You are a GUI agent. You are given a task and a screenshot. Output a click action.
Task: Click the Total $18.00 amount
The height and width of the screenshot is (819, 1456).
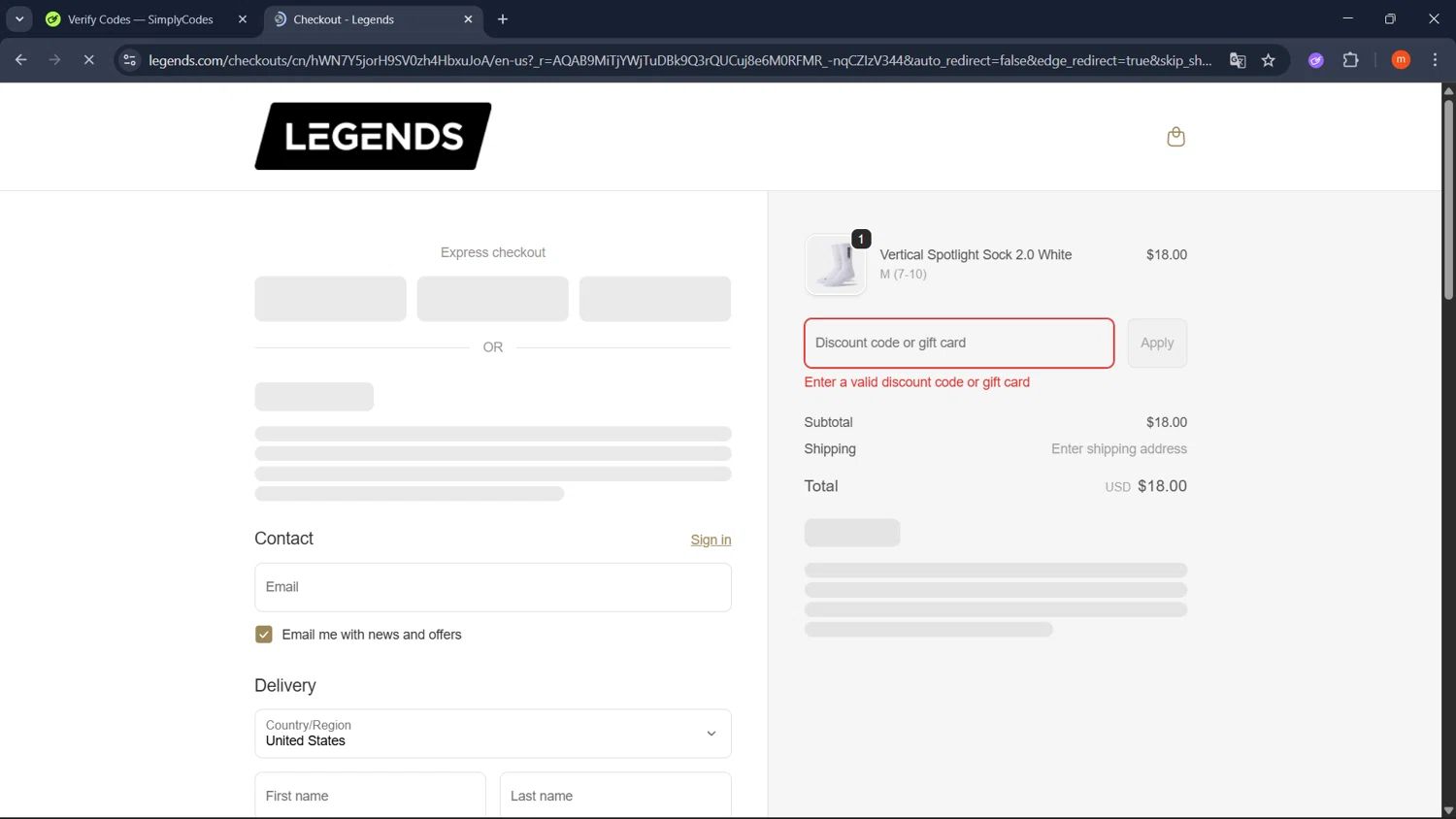click(x=1162, y=486)
